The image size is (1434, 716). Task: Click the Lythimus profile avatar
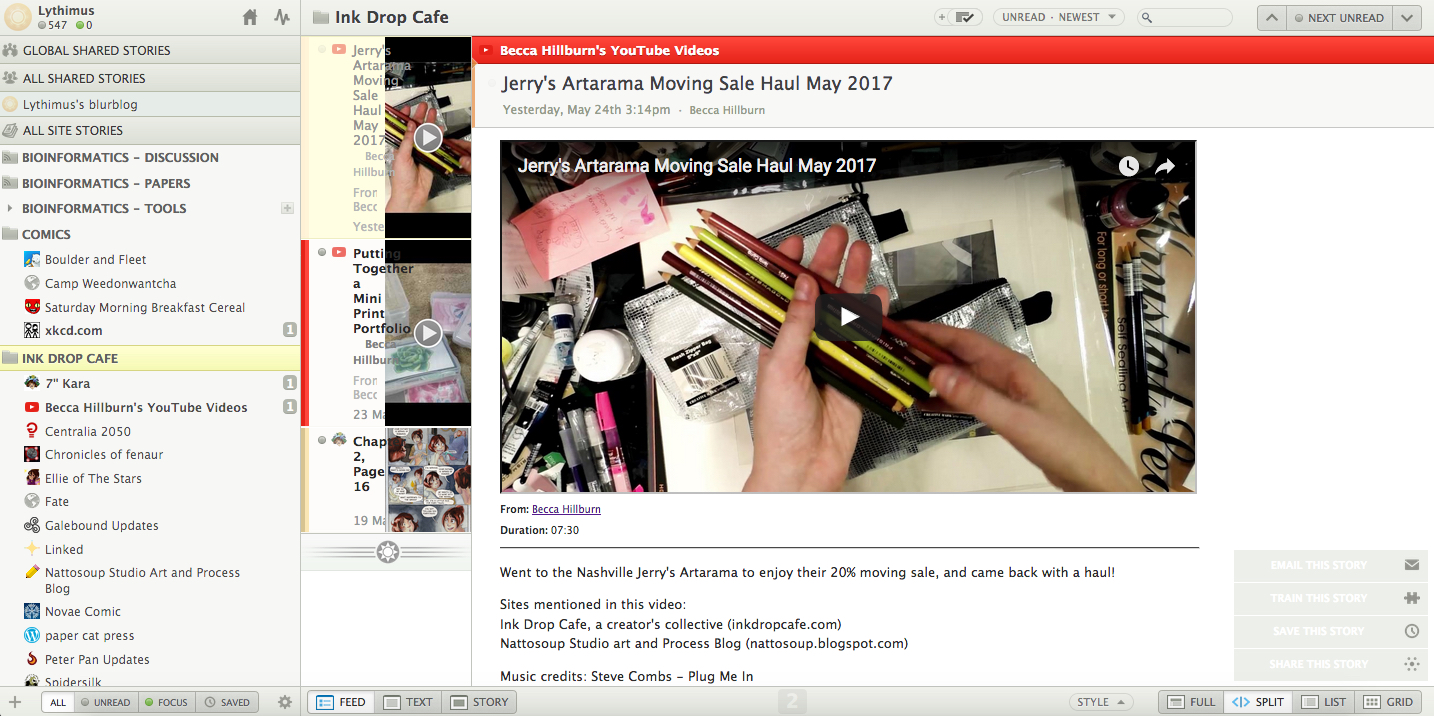point(18,17)
